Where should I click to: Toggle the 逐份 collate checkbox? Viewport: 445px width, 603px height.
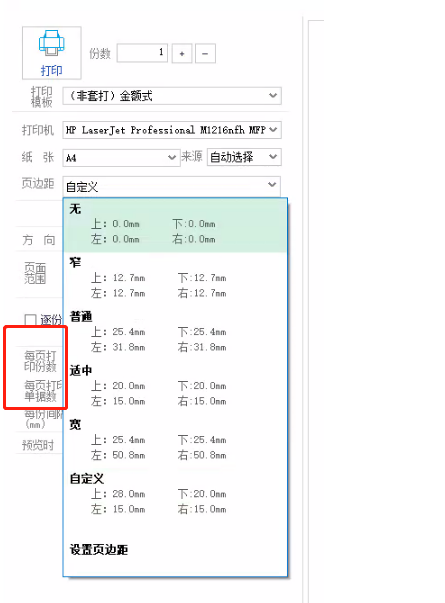(30, 320)
